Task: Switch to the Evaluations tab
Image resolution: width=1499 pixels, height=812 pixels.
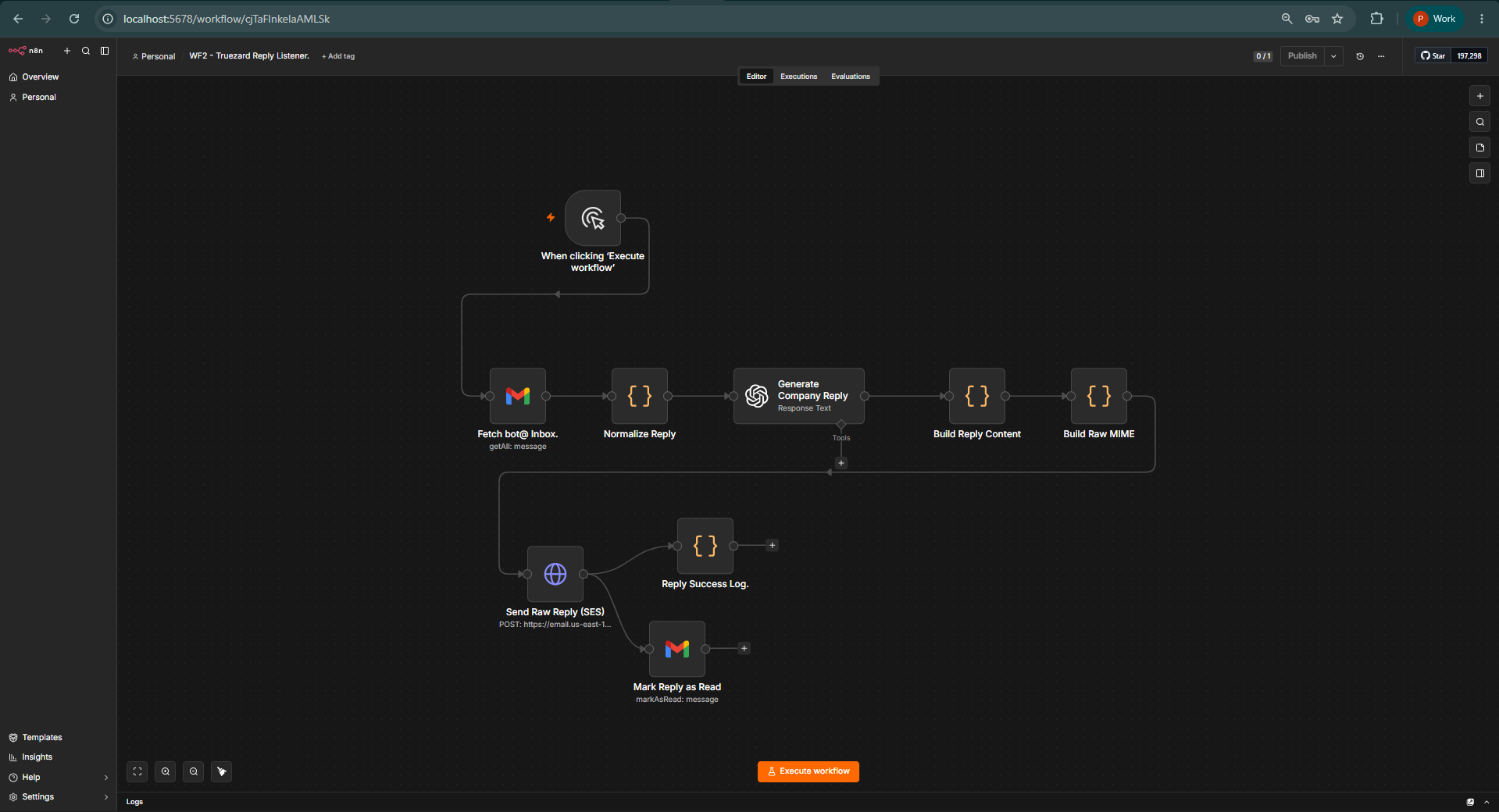Action: 851,77
